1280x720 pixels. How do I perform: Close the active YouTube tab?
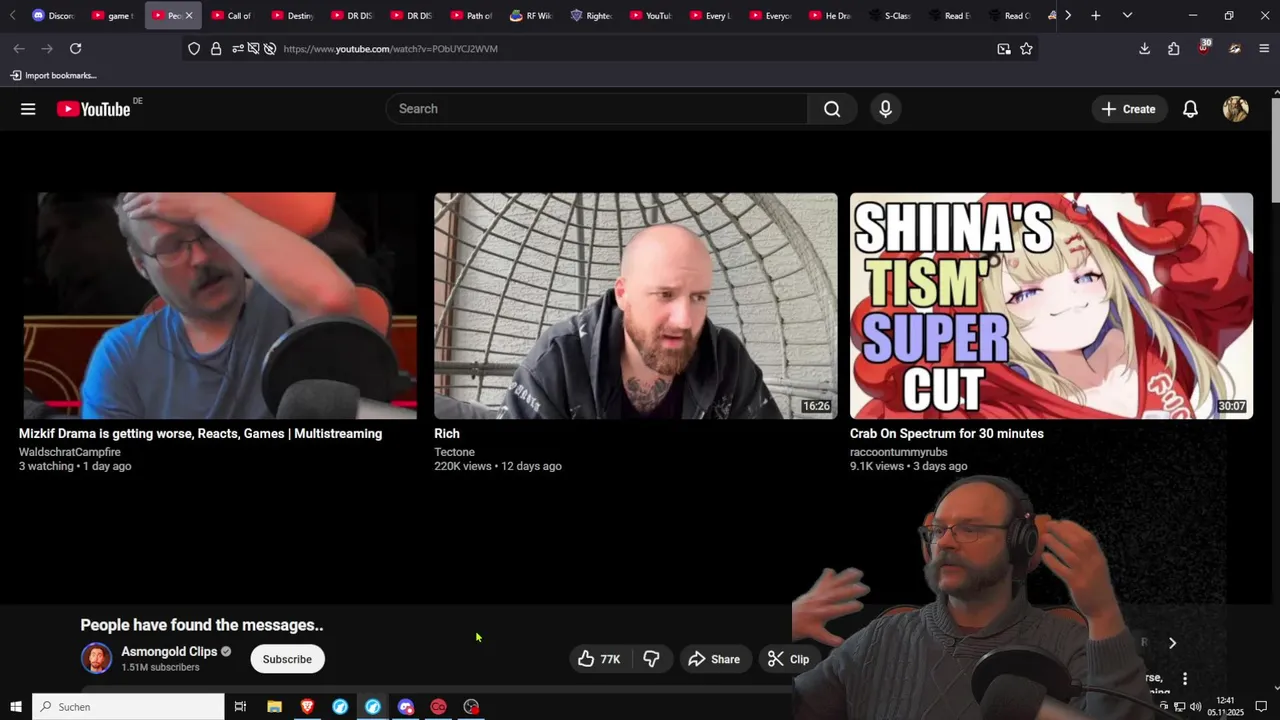click(189, 16)
